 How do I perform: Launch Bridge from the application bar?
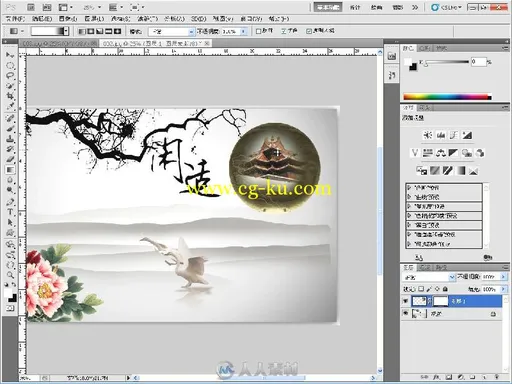point(31,7)
